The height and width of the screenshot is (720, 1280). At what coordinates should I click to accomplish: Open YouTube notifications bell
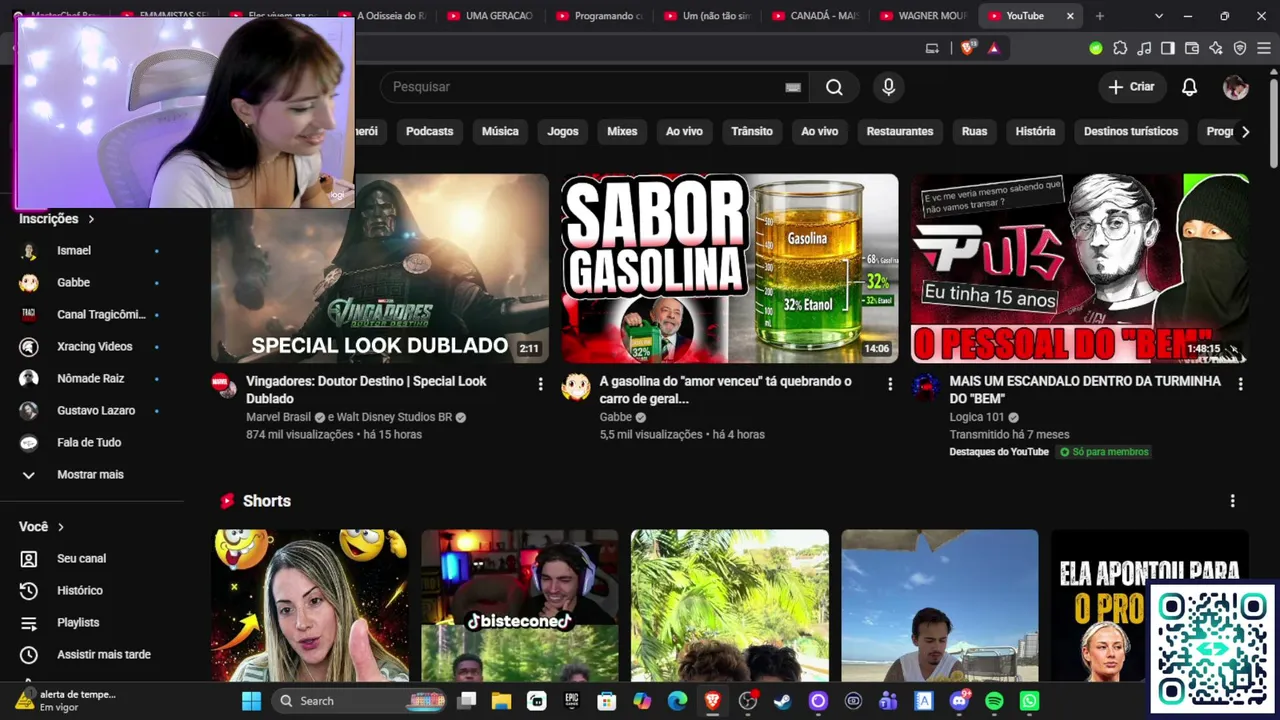[x=1189, y=87]
